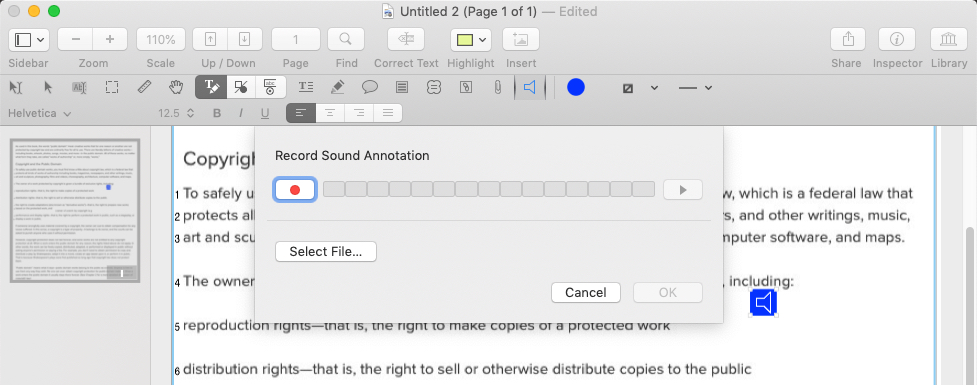977x385 pixels.
Task: Choose the speech bubble comment tool
Action: pos(370,88)
